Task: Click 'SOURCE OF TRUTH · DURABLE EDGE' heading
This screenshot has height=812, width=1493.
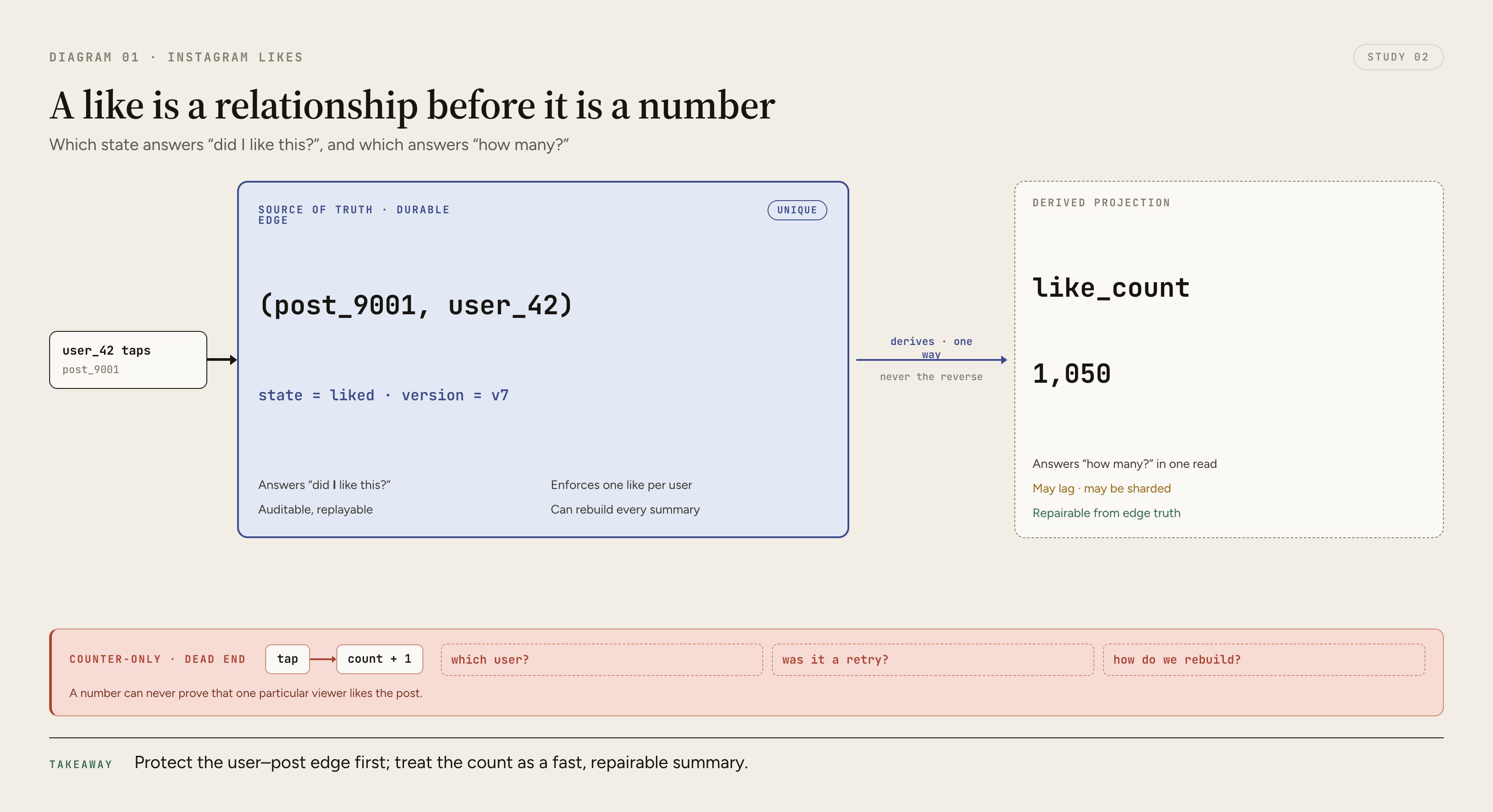Action: (x=353, y=215)
